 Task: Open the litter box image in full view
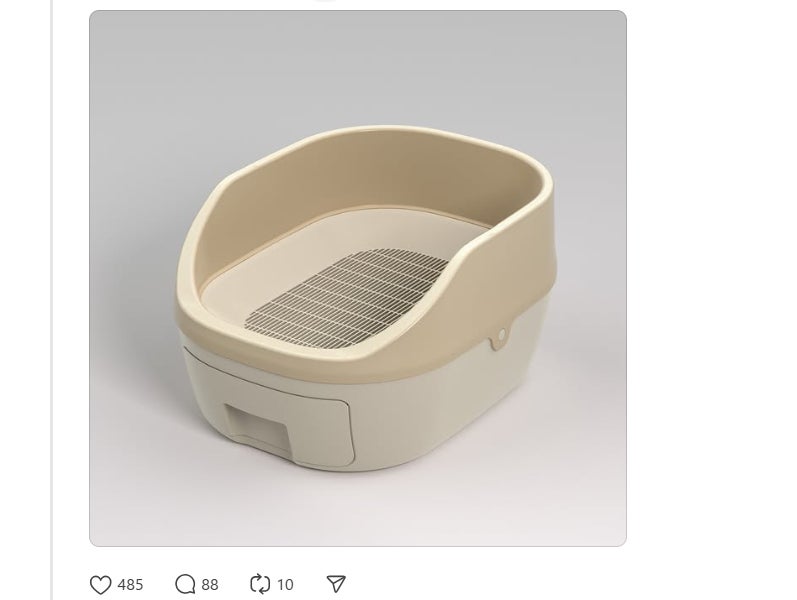pos(358,278)
